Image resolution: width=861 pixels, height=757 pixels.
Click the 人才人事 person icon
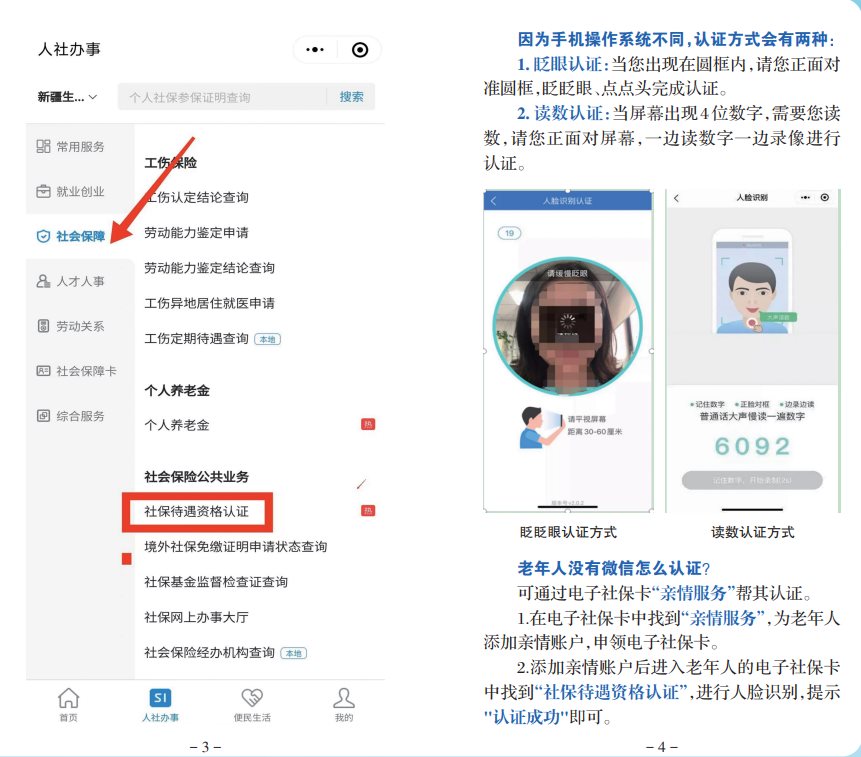click(43, 281)
